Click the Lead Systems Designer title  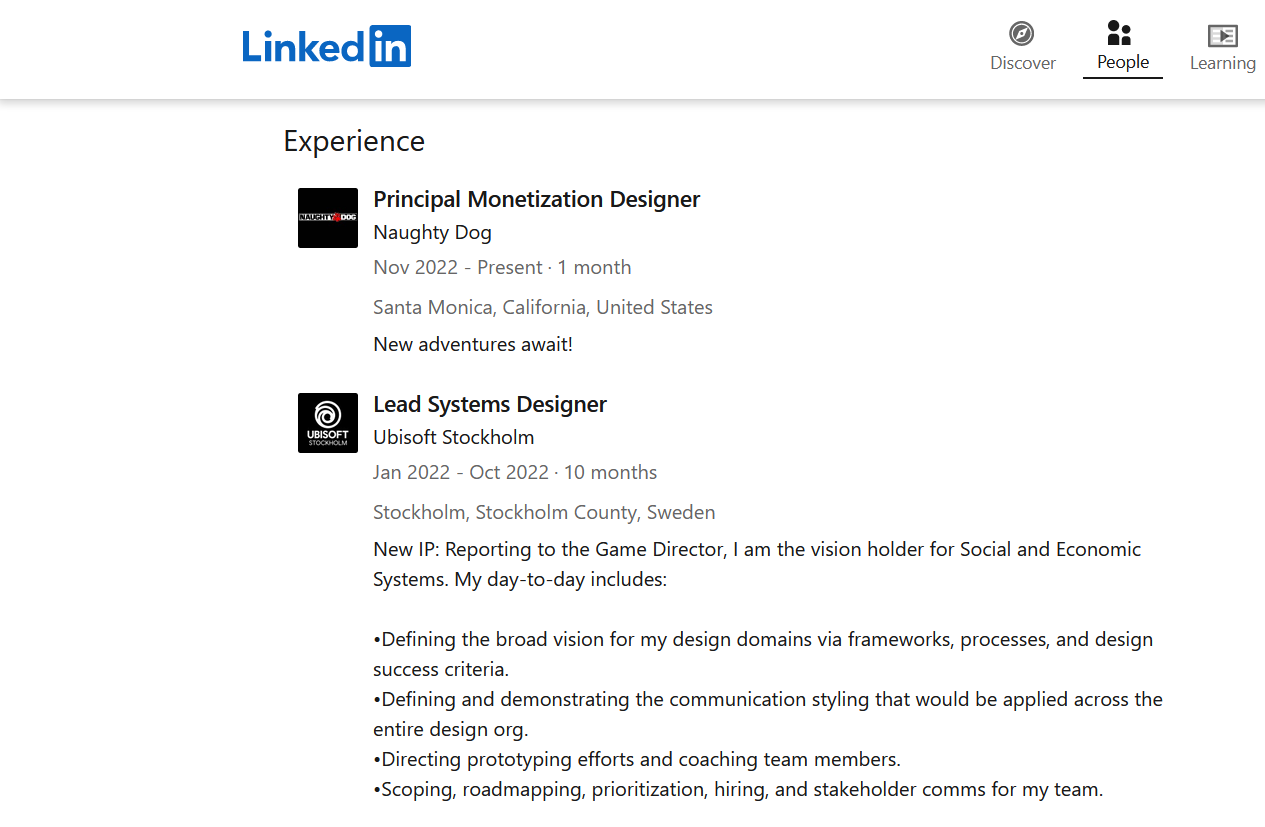click(x=489, y=404)
